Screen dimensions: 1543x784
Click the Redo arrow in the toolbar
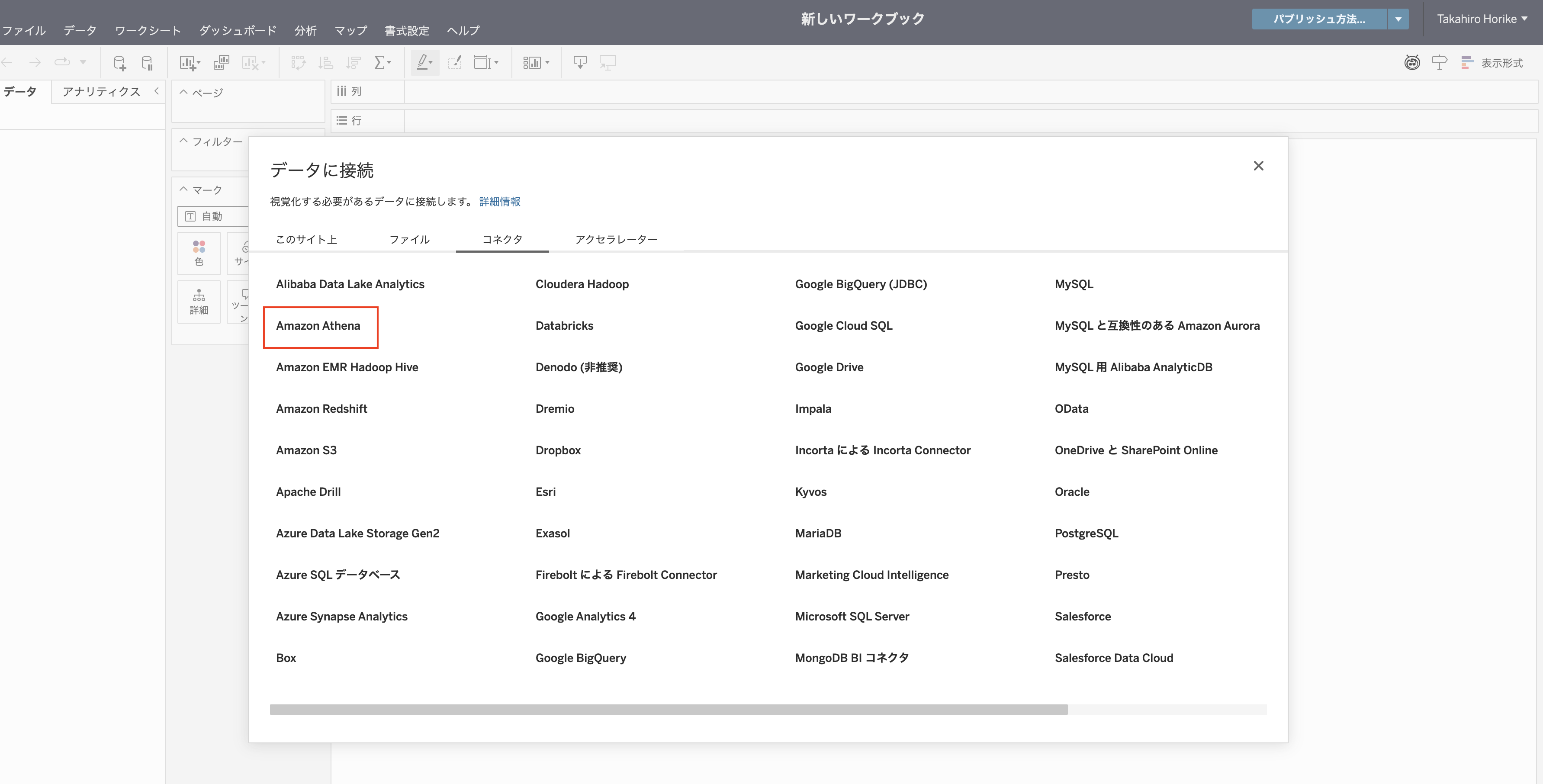click(x=35, y=62)
